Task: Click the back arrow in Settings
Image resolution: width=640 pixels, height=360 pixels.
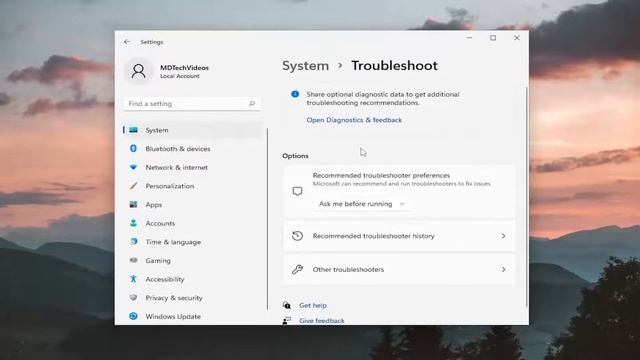Action: [x=127, y=42]
